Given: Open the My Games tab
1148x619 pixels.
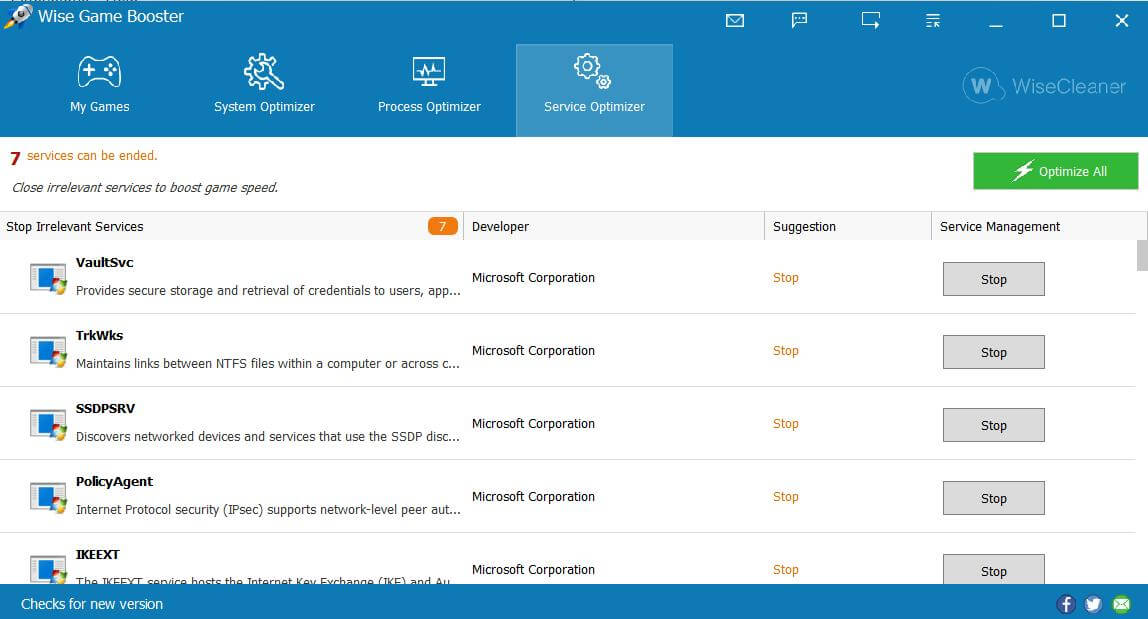Looking at the screenshot, I should tap(100, 86).
